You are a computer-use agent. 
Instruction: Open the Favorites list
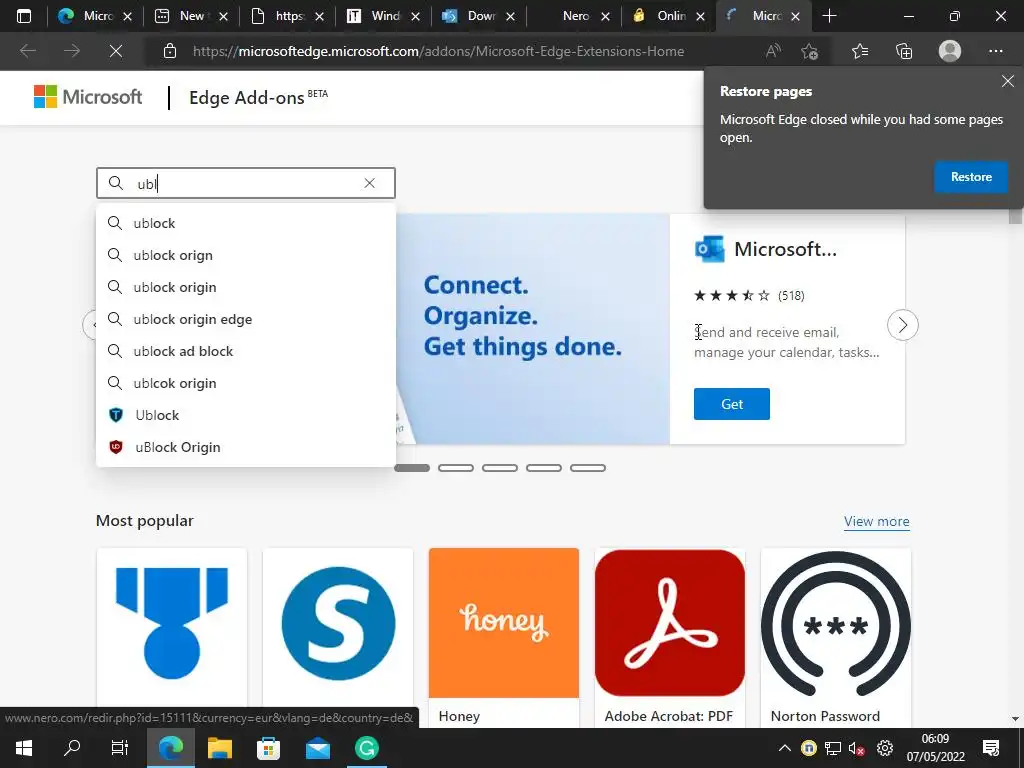(860, 51)
